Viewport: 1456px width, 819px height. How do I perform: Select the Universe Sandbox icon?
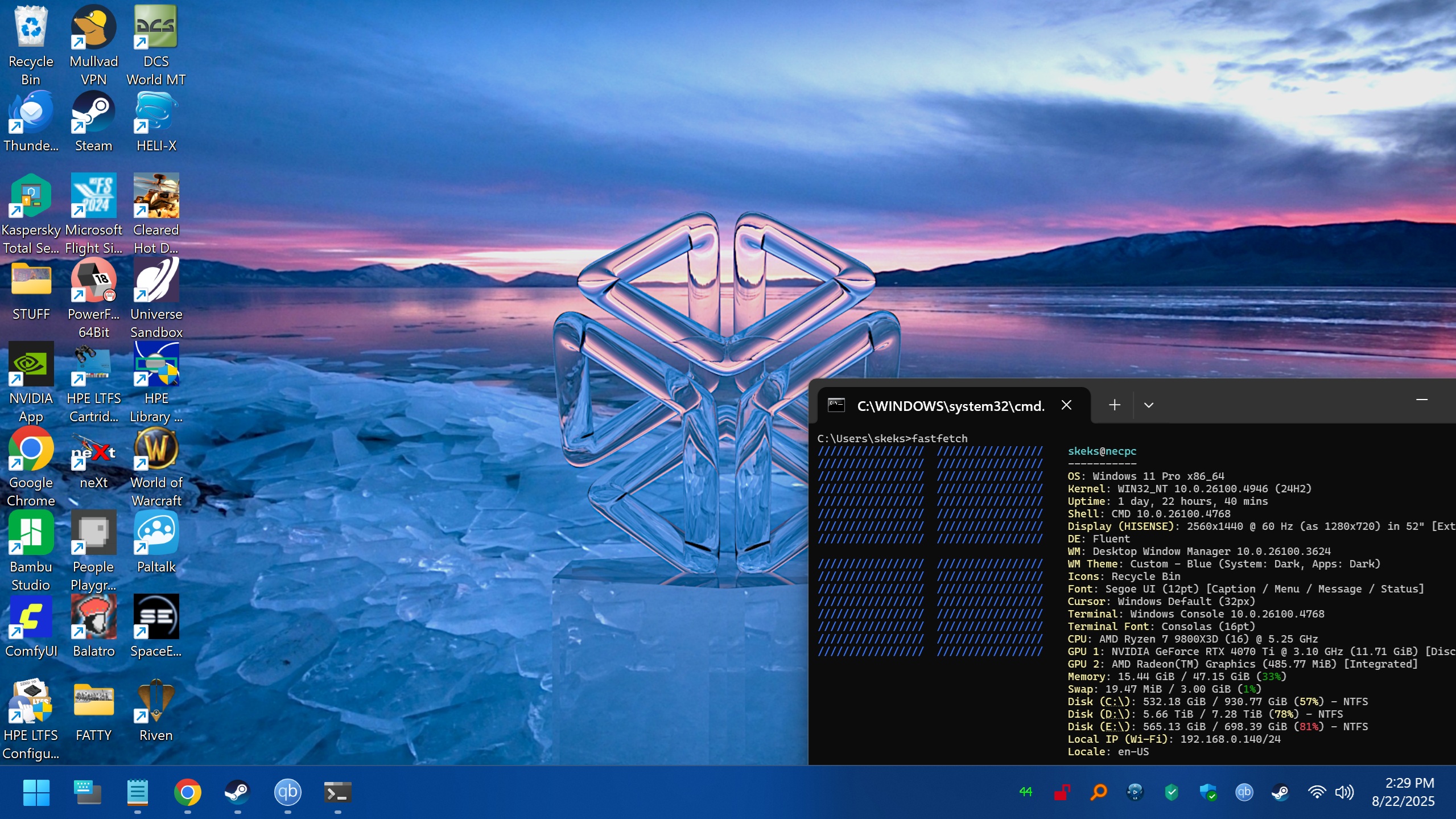click(x=156, y=281)
